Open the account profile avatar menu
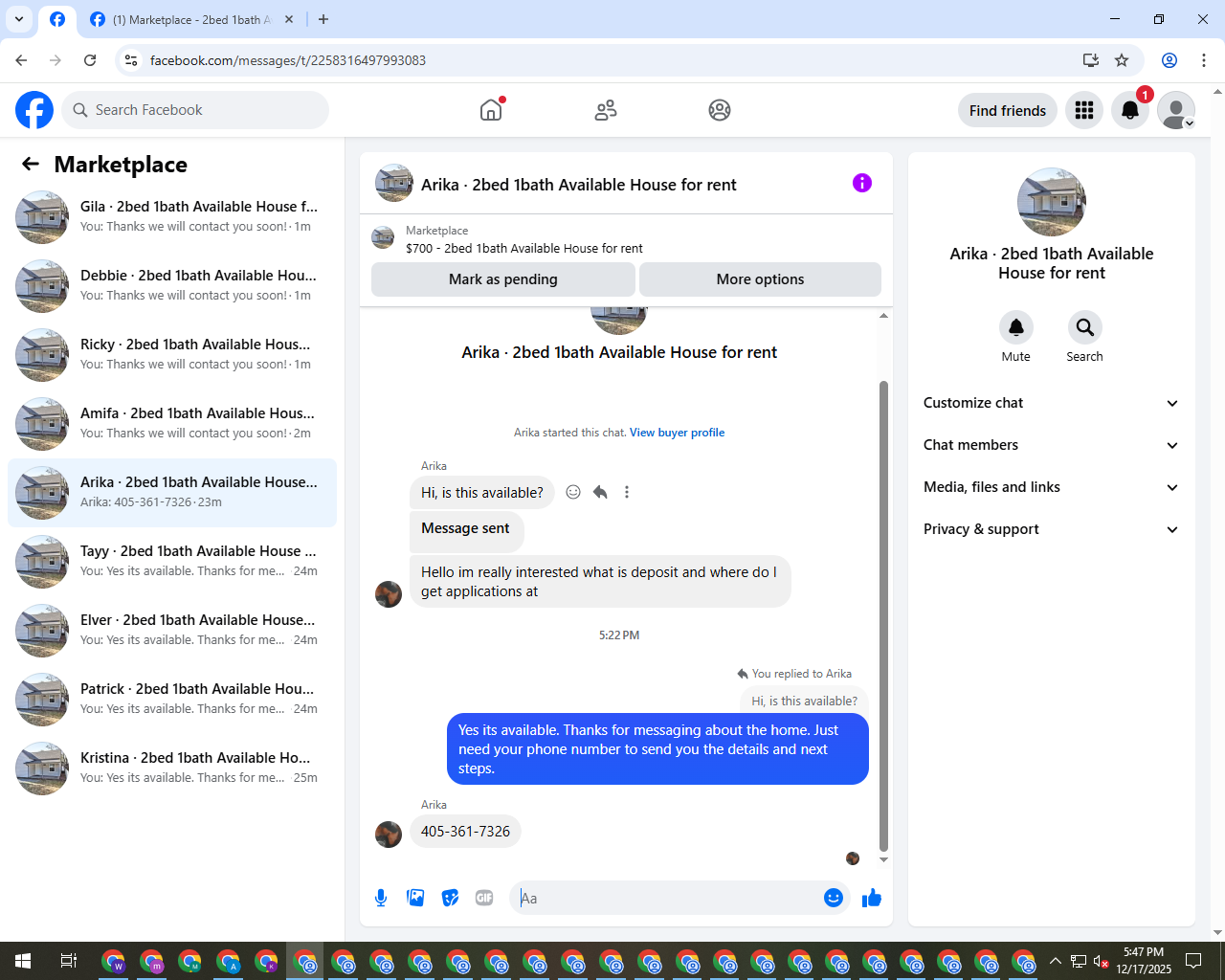This screenshot has width=1225, height=980. 1176,110
